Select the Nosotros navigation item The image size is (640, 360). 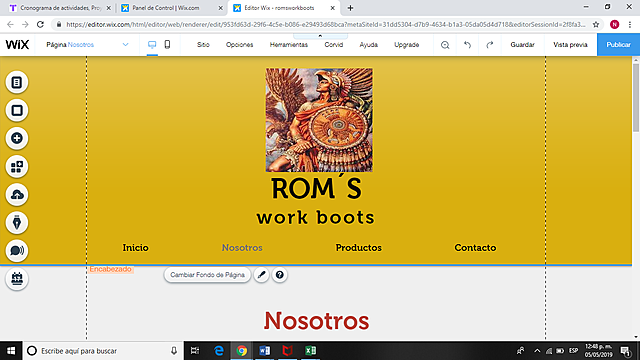point(242,248)
